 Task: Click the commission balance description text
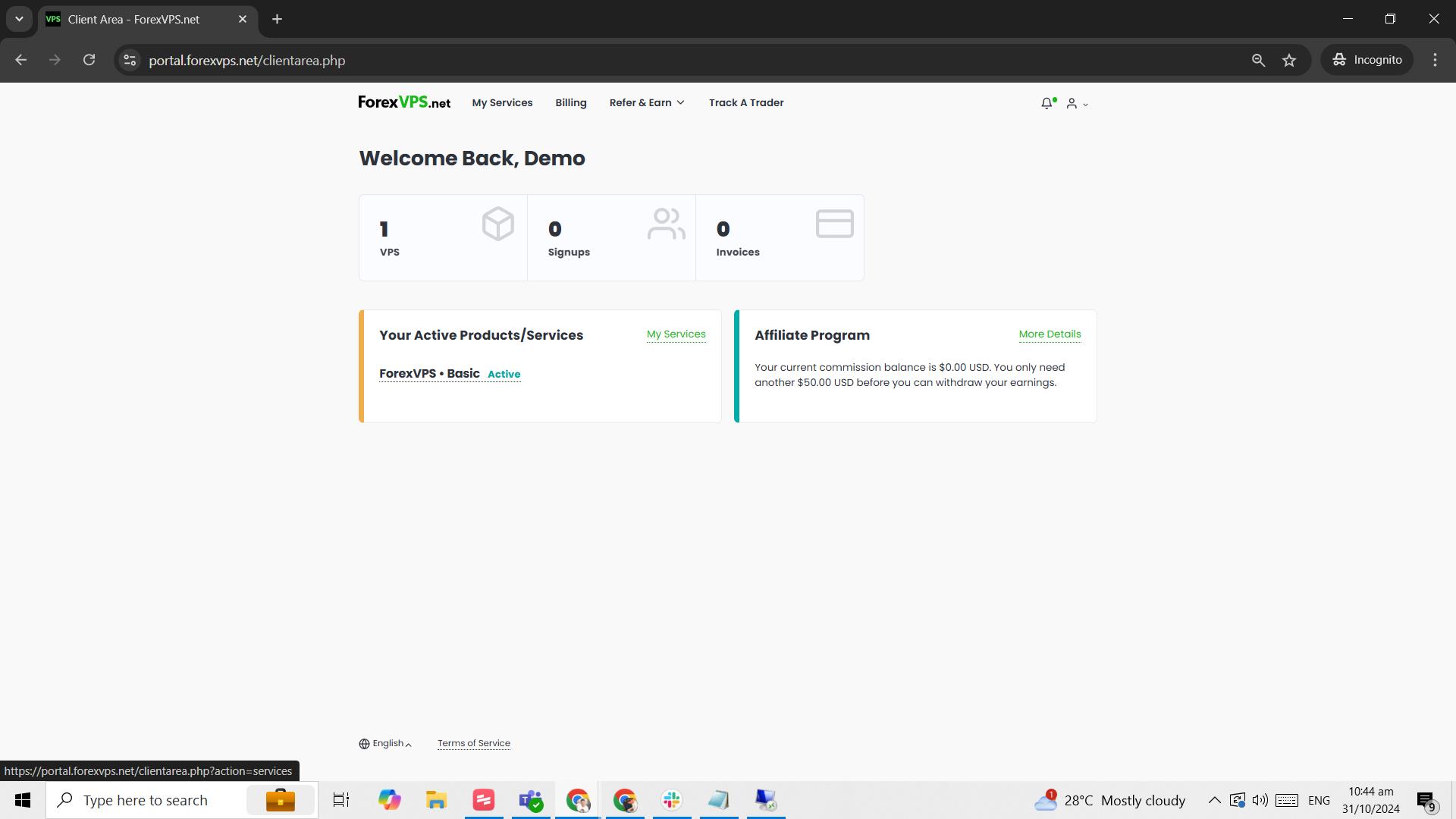click(910, 375)
